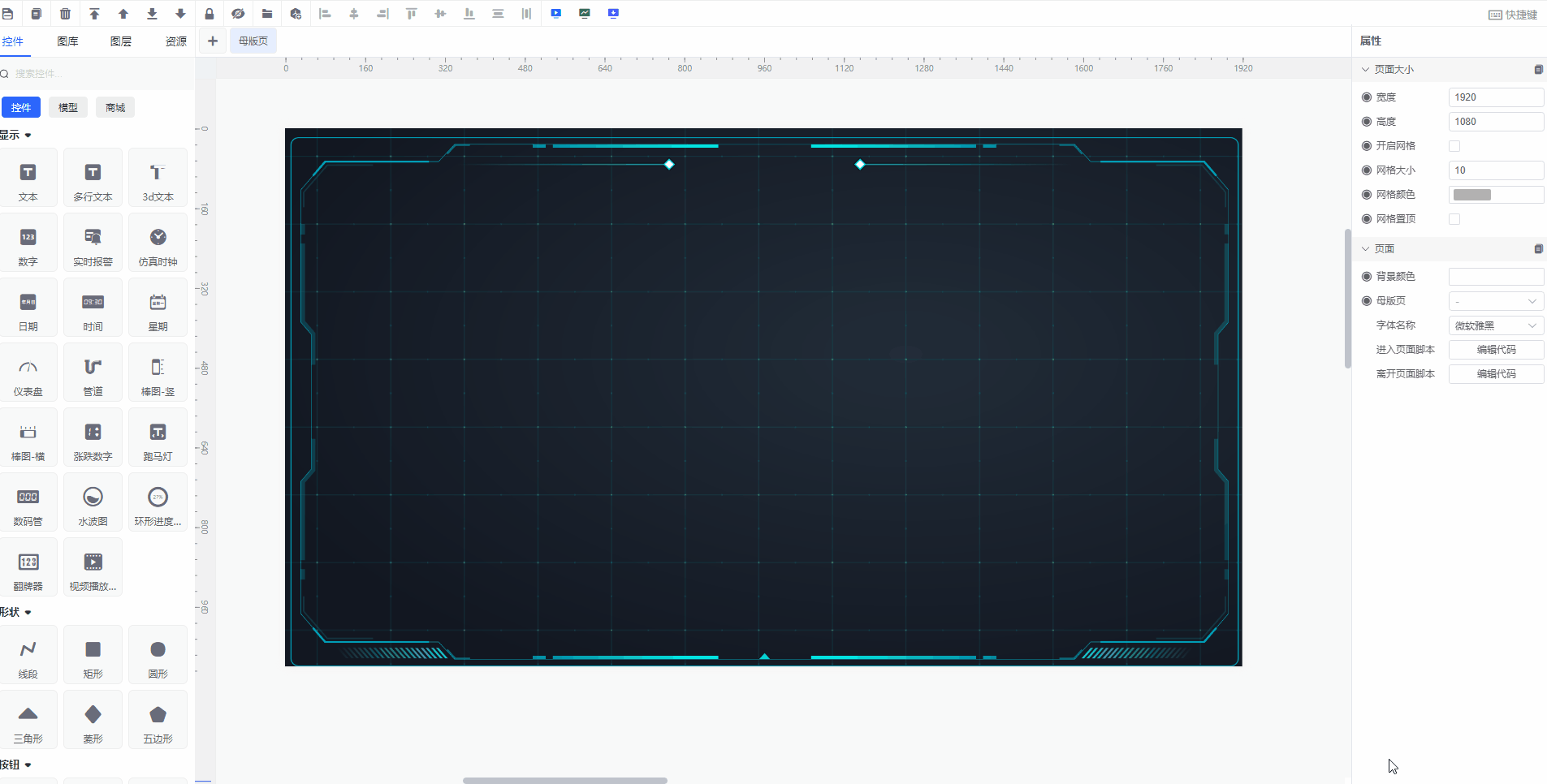
Task: Click the radio button beside 宽度
Action: (1367, 97)
